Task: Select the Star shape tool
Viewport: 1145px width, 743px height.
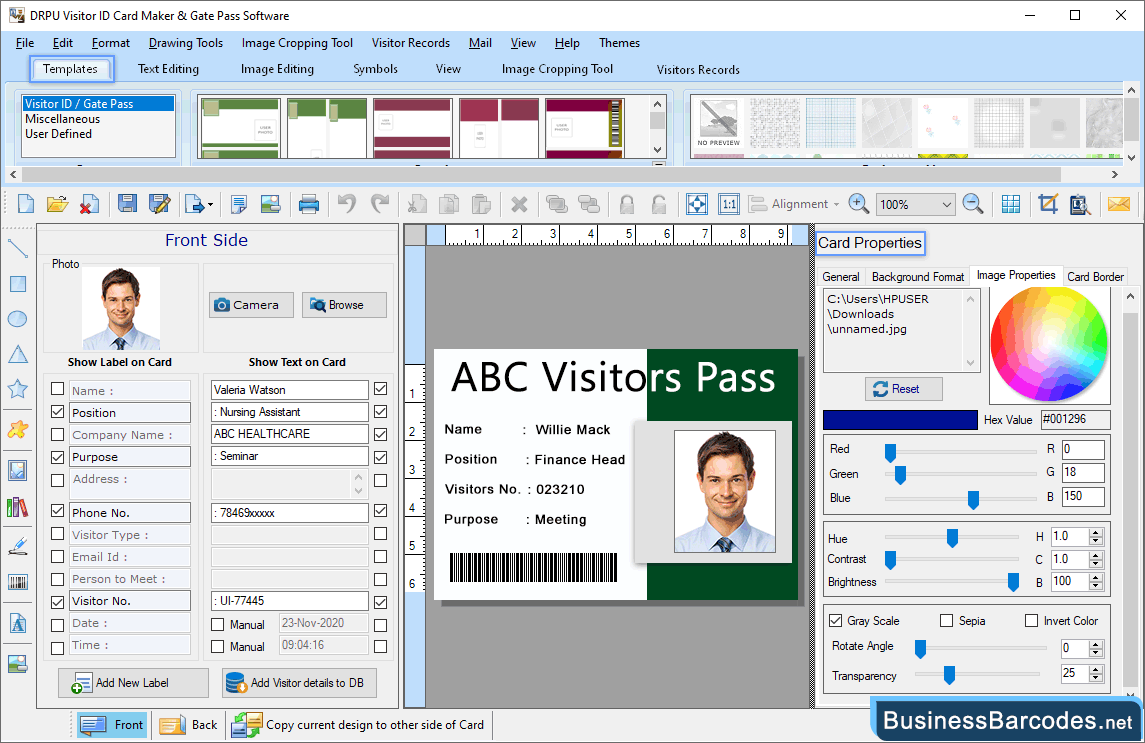Action: (18, 389)
